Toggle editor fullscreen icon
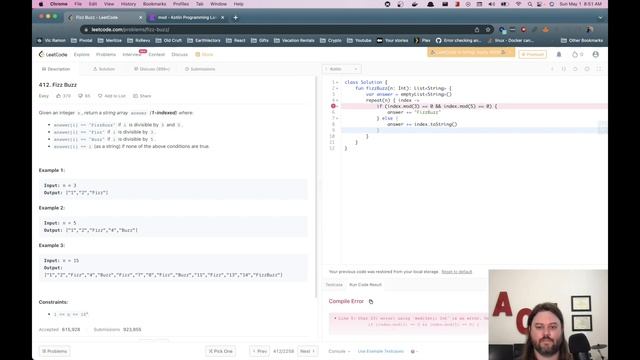 point(599,69)
